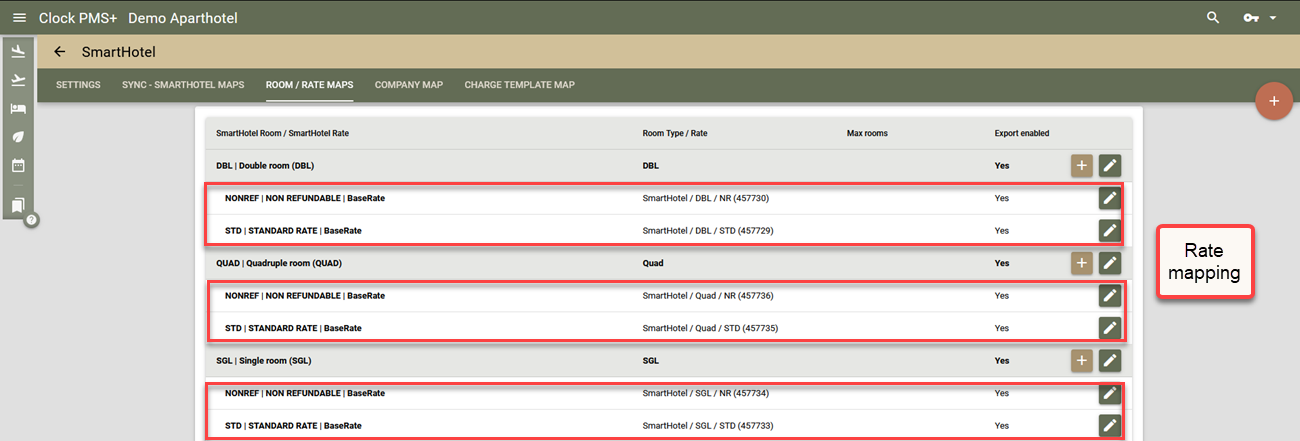
Task: Click the Clock PMS+ title text
Action: (x=78, y=18)
